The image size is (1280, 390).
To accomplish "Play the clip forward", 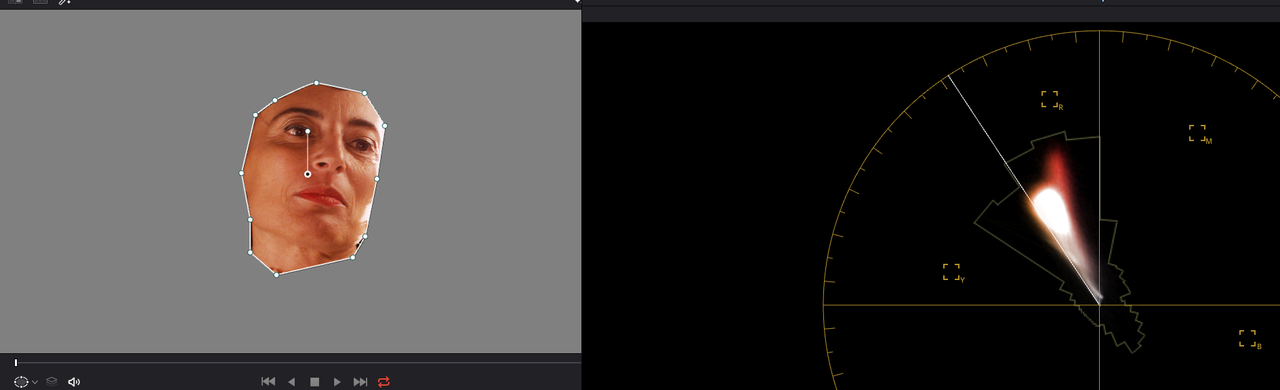I will coord(338,381).
